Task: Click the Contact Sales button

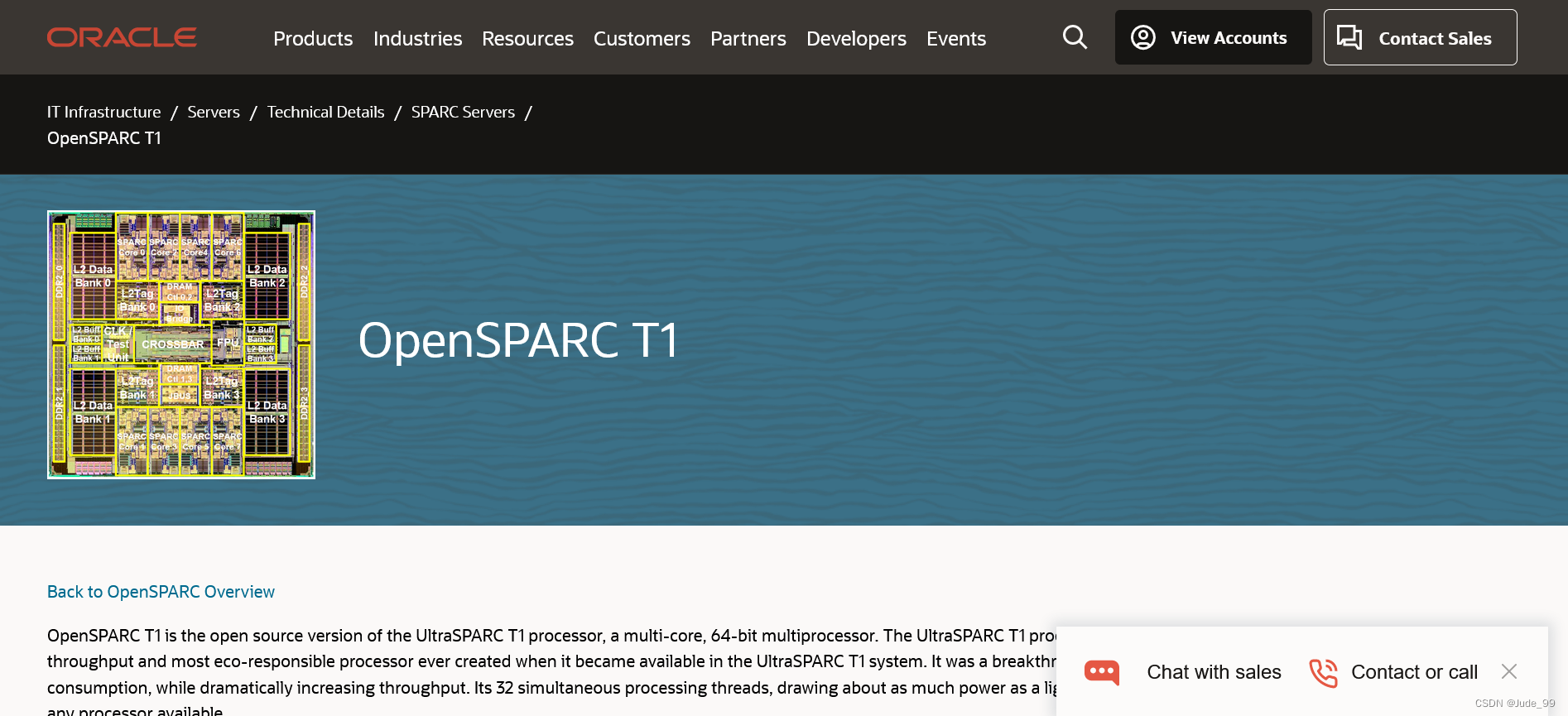Action: [x=1420, y=37]
